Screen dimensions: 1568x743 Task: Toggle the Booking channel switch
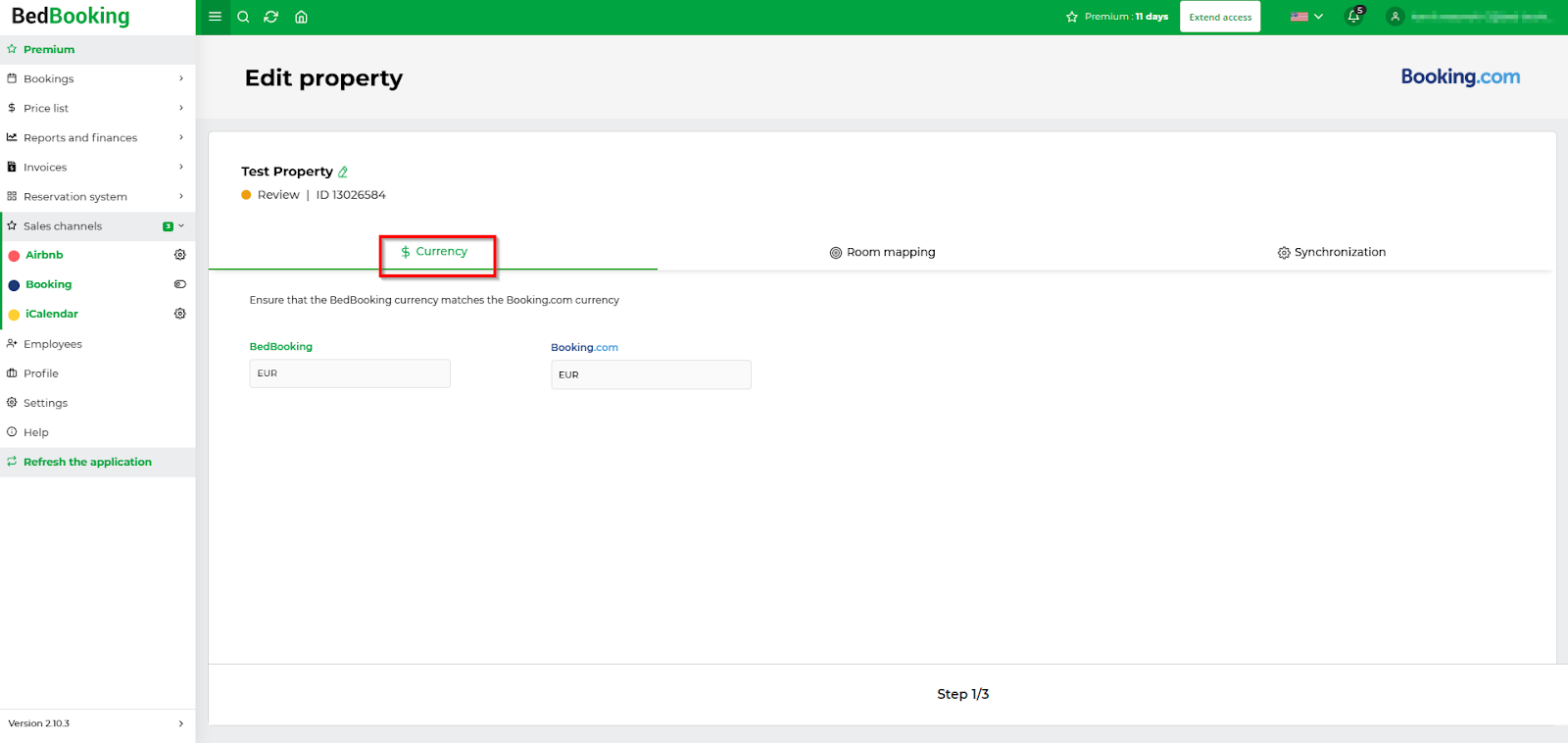pyautogui.click(x=179, y=284)
